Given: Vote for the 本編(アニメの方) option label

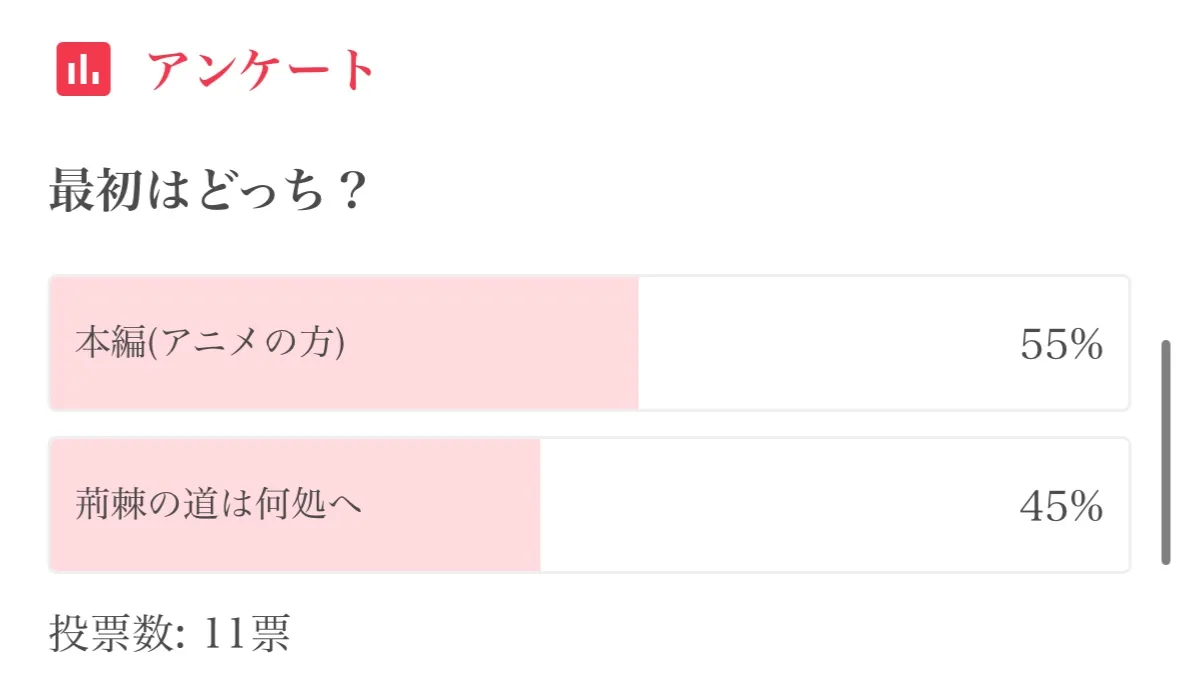Looking at the screenshot, I should click(x=210, y=343).
